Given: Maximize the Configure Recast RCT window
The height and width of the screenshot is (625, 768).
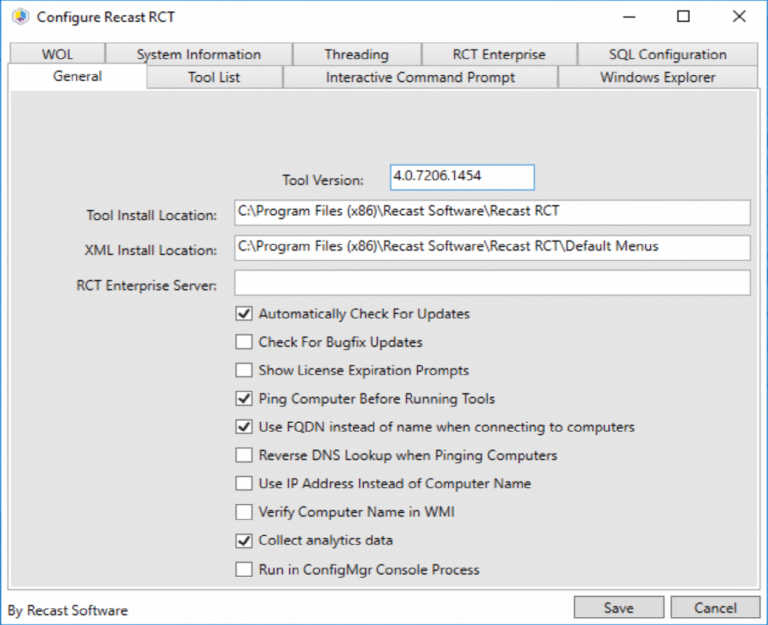Looking at the screenshot, I should 683,17.
